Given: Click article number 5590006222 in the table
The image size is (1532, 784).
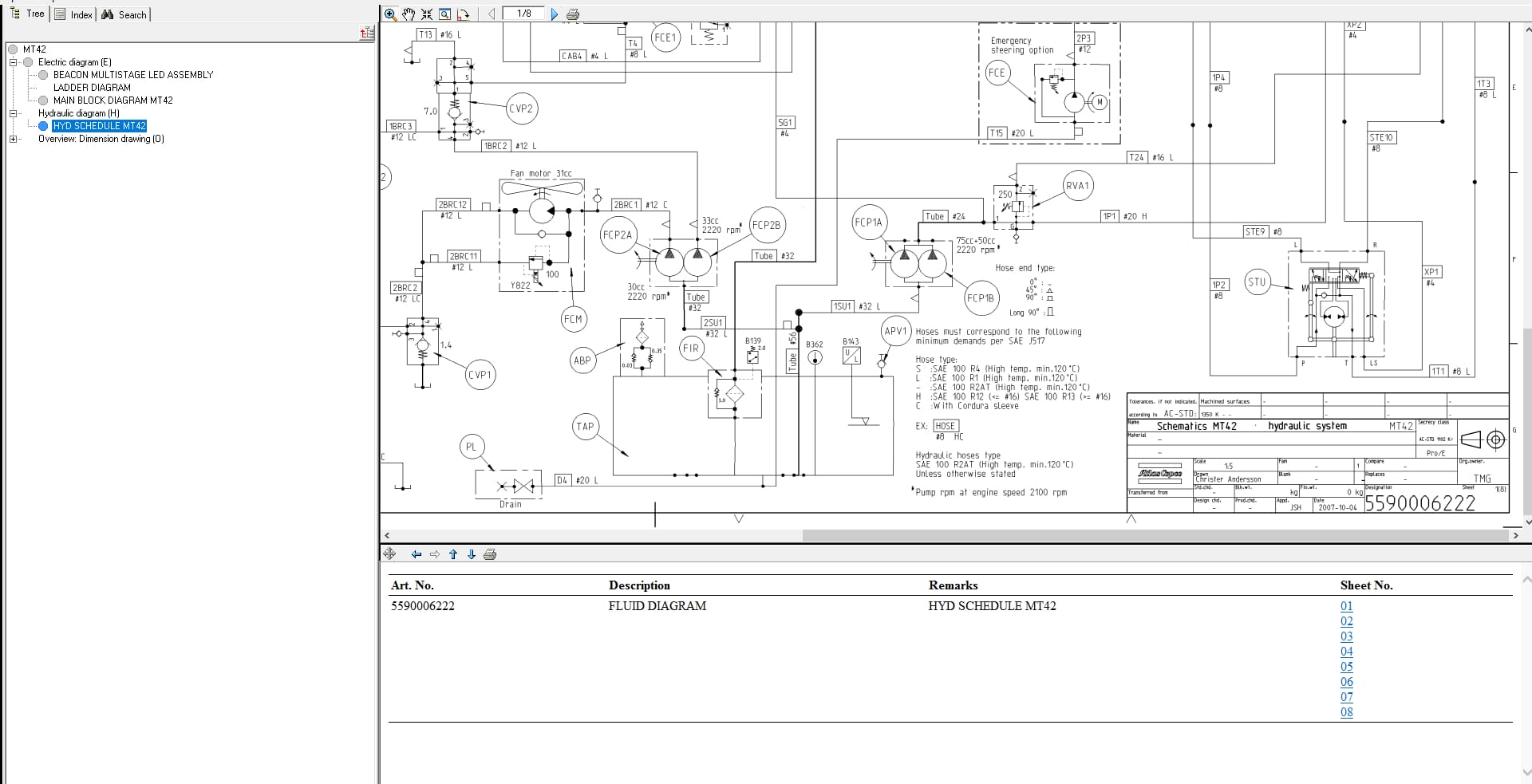Looking at the screenshot, I should point(423,606).
